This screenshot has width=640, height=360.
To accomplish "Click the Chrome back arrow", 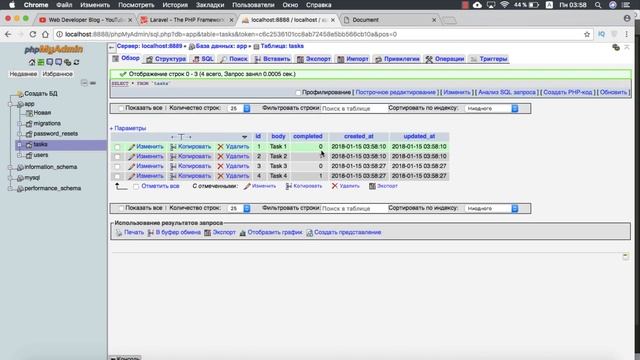I will pyautogui.click(x=8, y=34).
